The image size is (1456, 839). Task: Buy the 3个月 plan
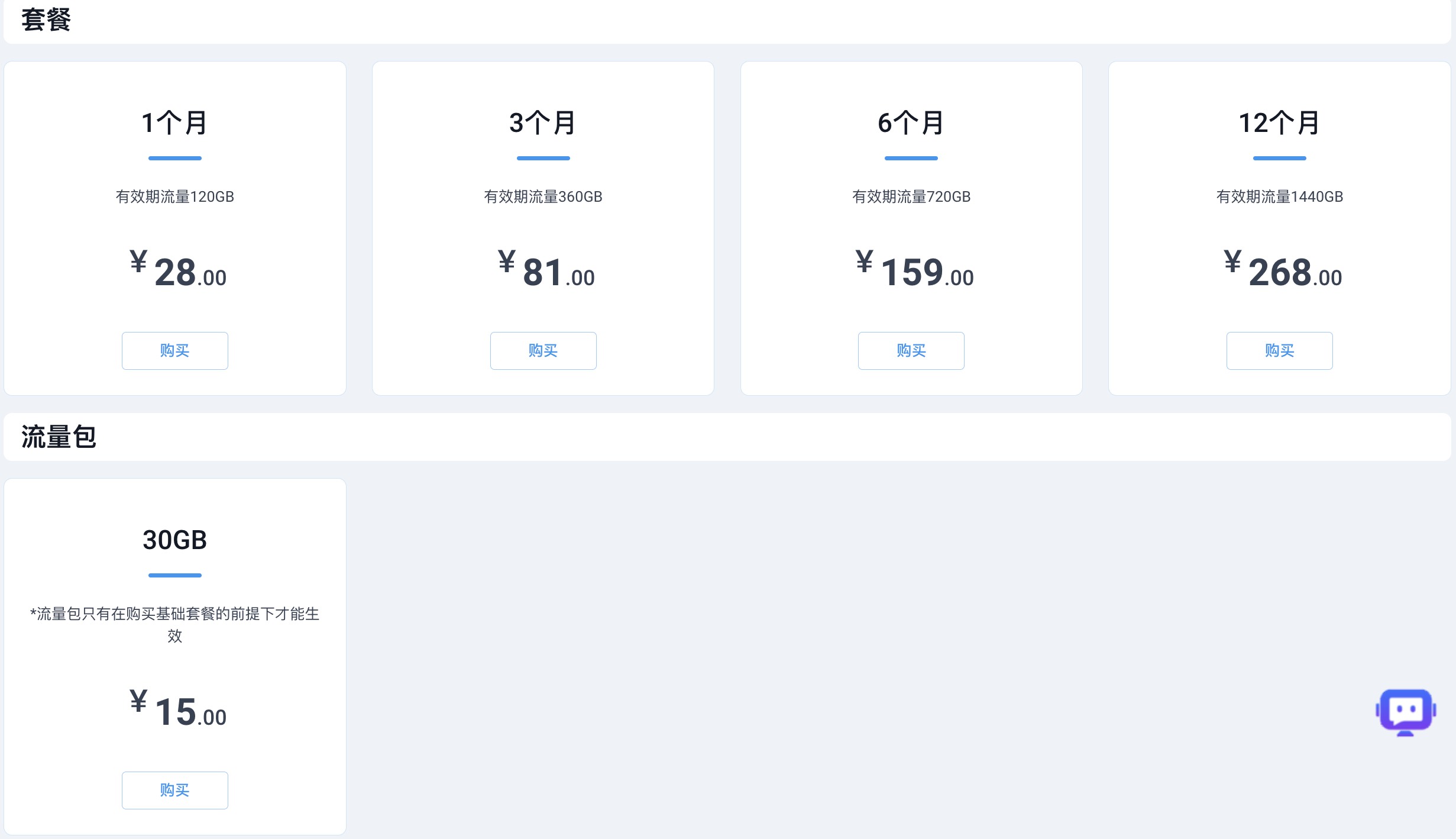click(x=543, y=351)
